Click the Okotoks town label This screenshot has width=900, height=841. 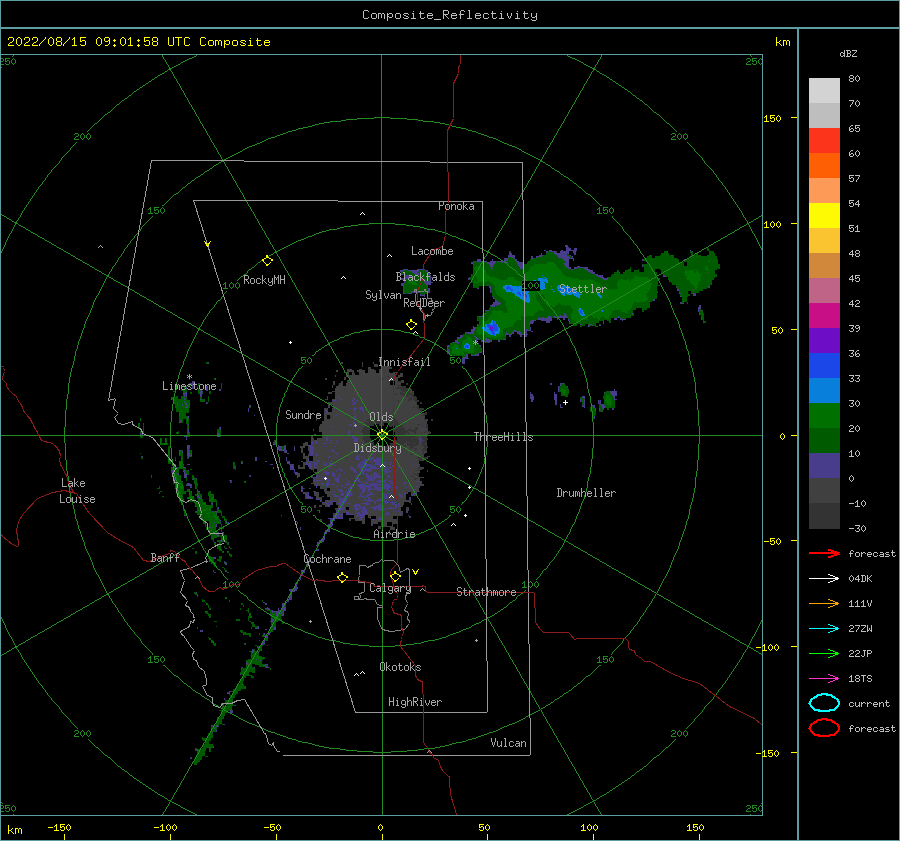pyautogui.click(x=400, y=667)
